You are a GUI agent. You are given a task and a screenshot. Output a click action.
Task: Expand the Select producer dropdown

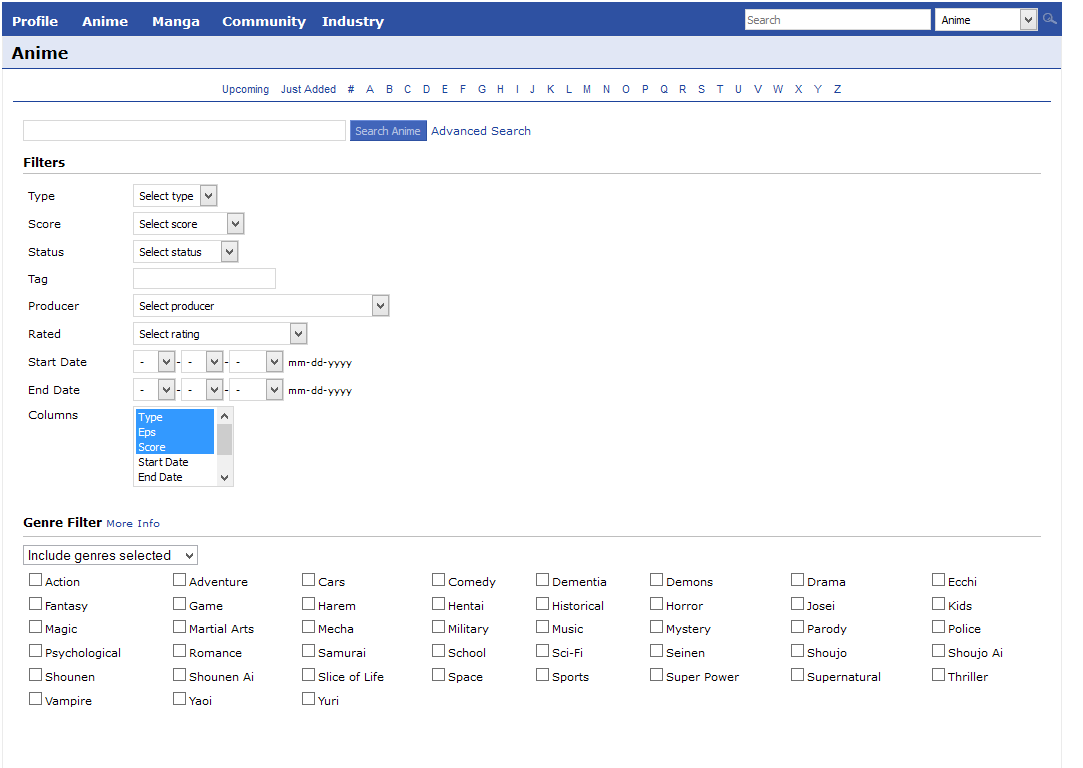260,306
